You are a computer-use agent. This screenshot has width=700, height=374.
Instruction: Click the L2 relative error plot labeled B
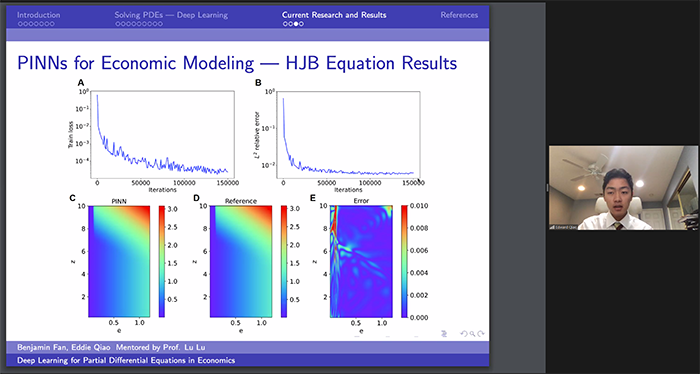pos(348,134)
